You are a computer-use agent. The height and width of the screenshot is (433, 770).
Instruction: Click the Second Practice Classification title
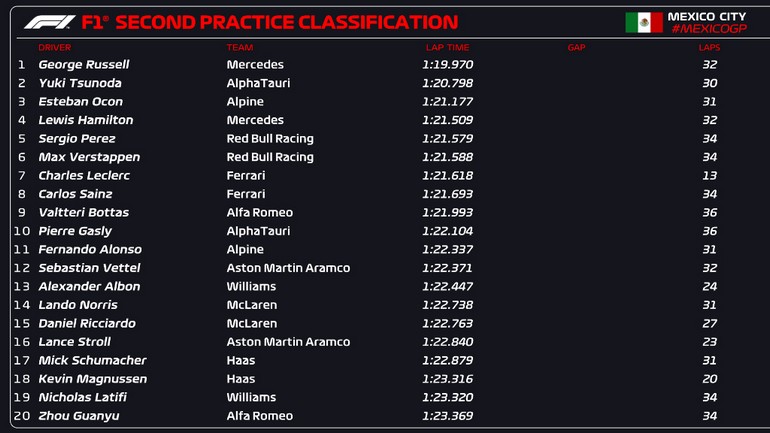(268, 22)
